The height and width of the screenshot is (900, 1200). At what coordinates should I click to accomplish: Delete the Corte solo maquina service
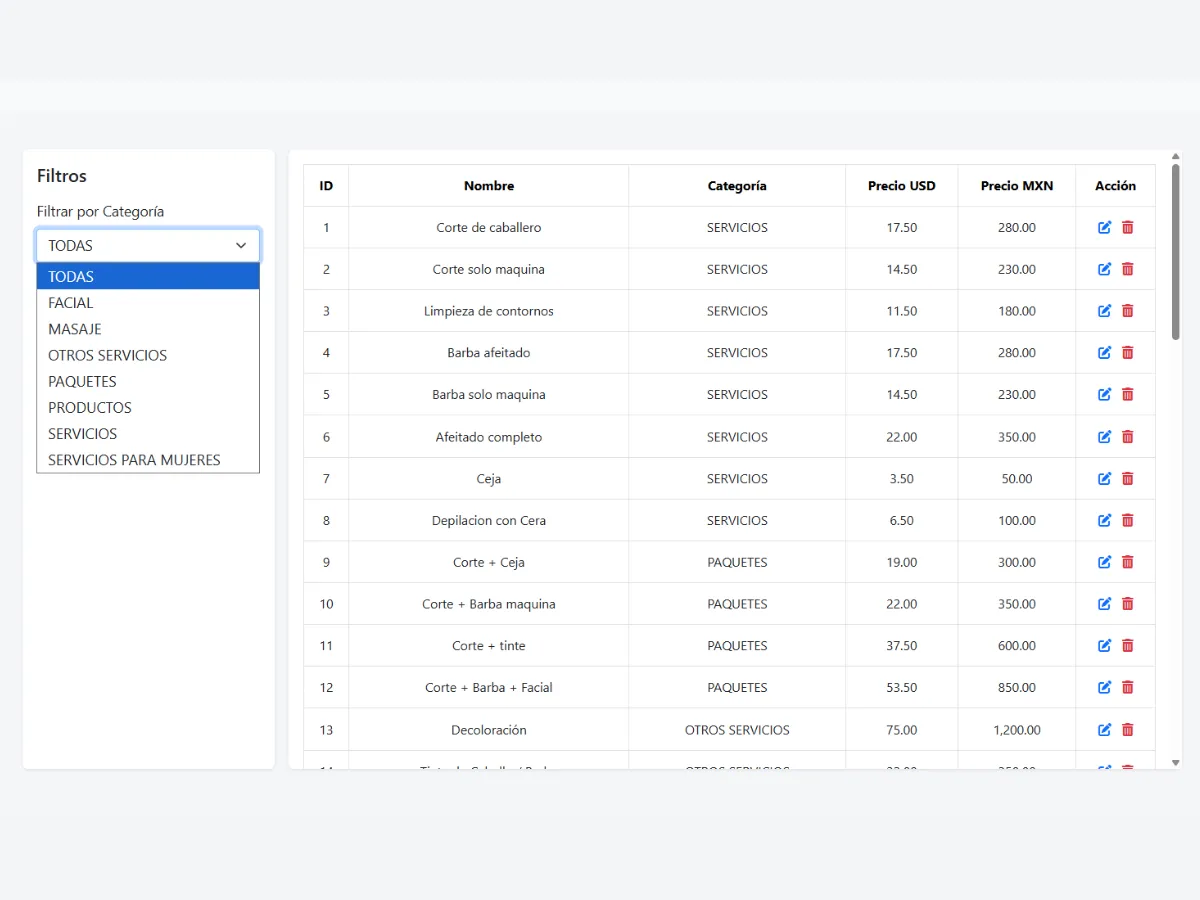pos(1127,269)
